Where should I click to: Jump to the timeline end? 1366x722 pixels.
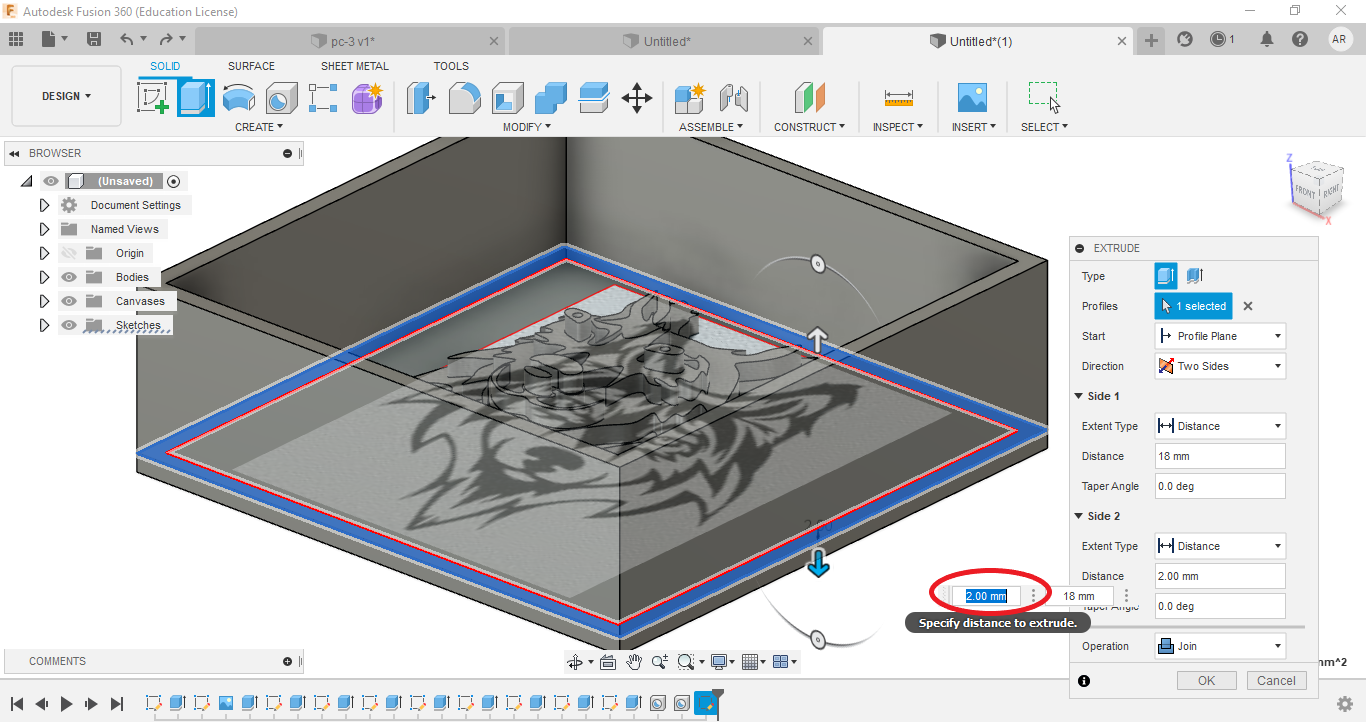tap(117, 703)
